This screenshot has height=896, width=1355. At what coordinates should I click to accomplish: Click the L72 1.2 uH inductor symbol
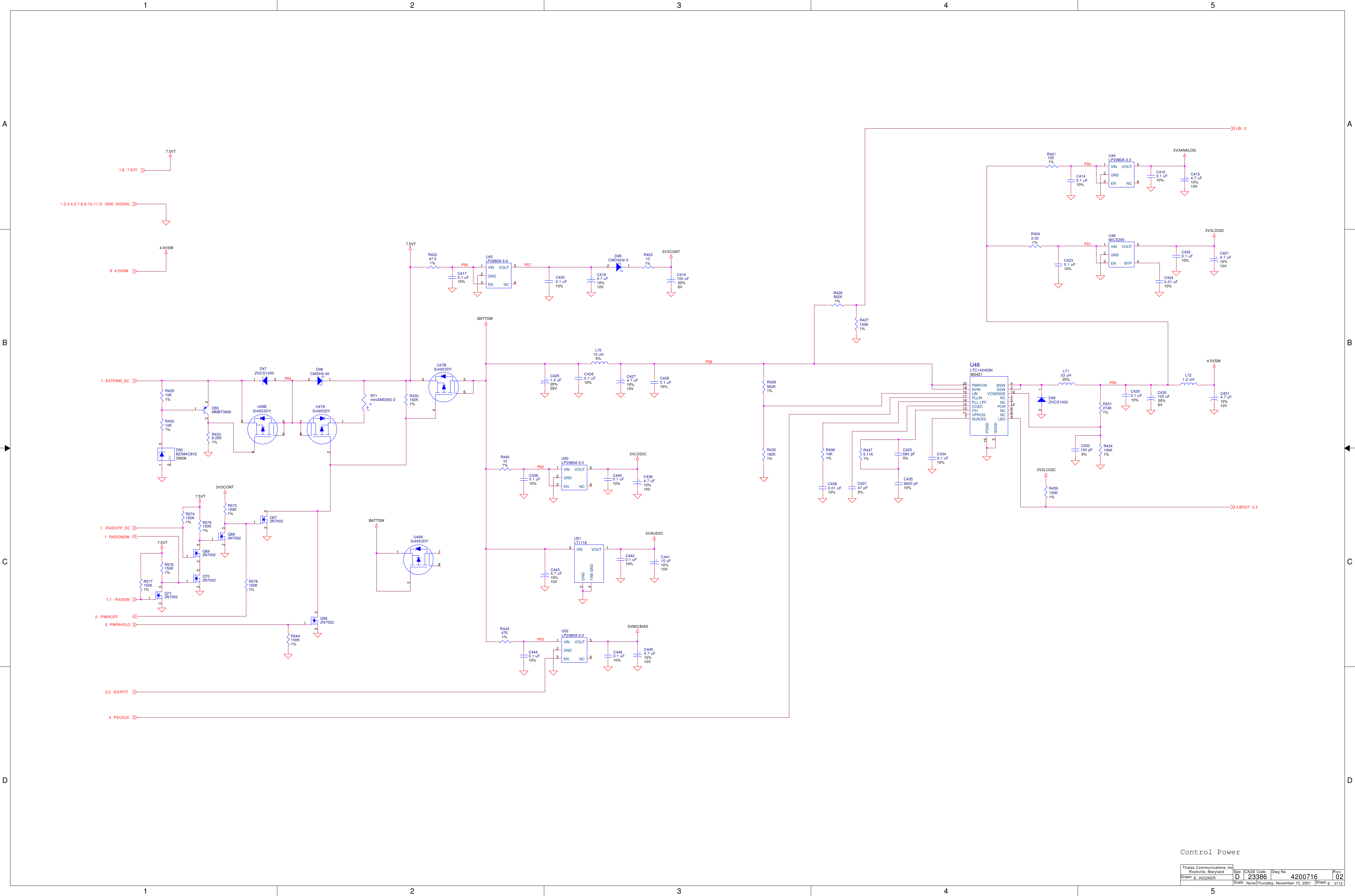coord(1189,384)
